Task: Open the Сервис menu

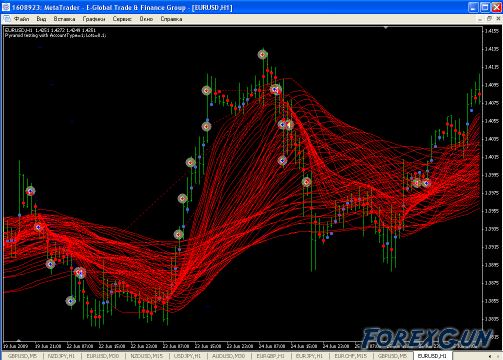Action: pyautogui.click(x=122, y=19)
